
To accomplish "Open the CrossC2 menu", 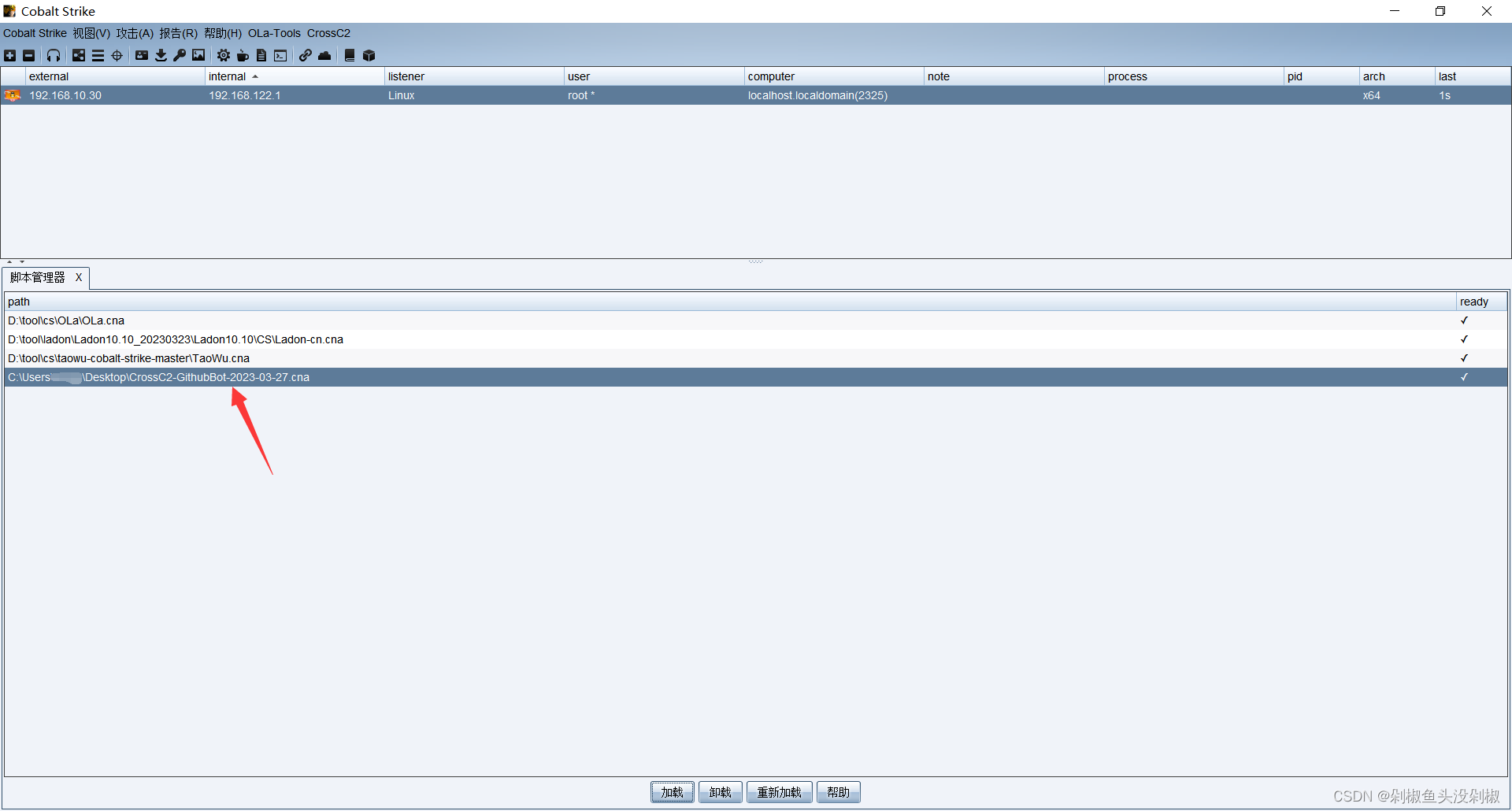I will click(328, 33).
